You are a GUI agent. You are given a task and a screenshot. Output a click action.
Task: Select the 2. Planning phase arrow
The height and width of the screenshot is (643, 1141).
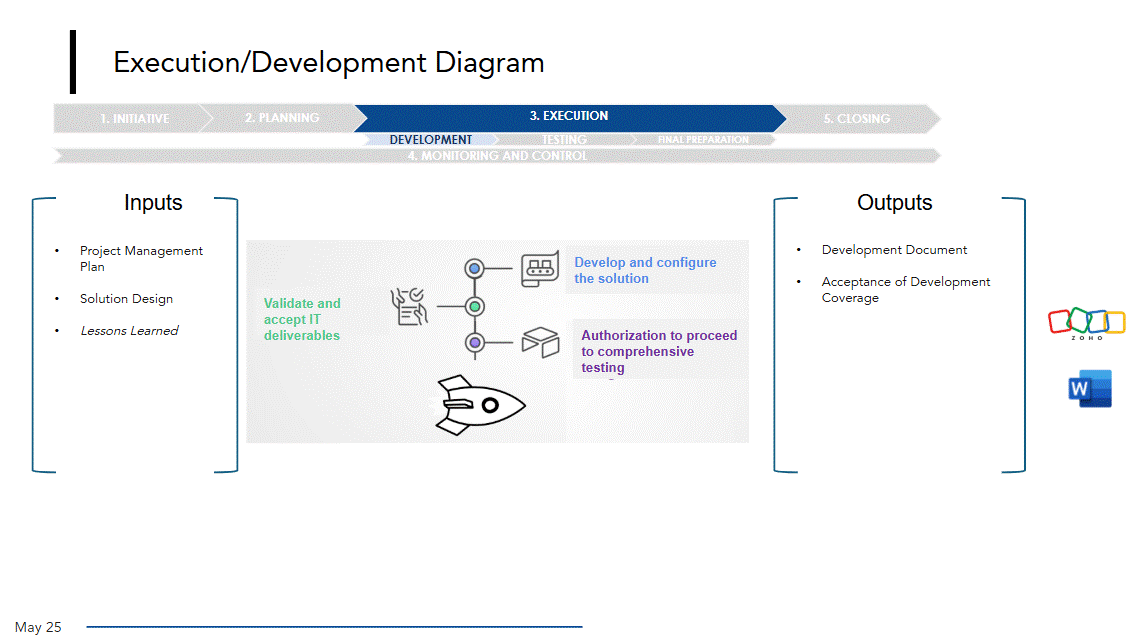[282, 118]
